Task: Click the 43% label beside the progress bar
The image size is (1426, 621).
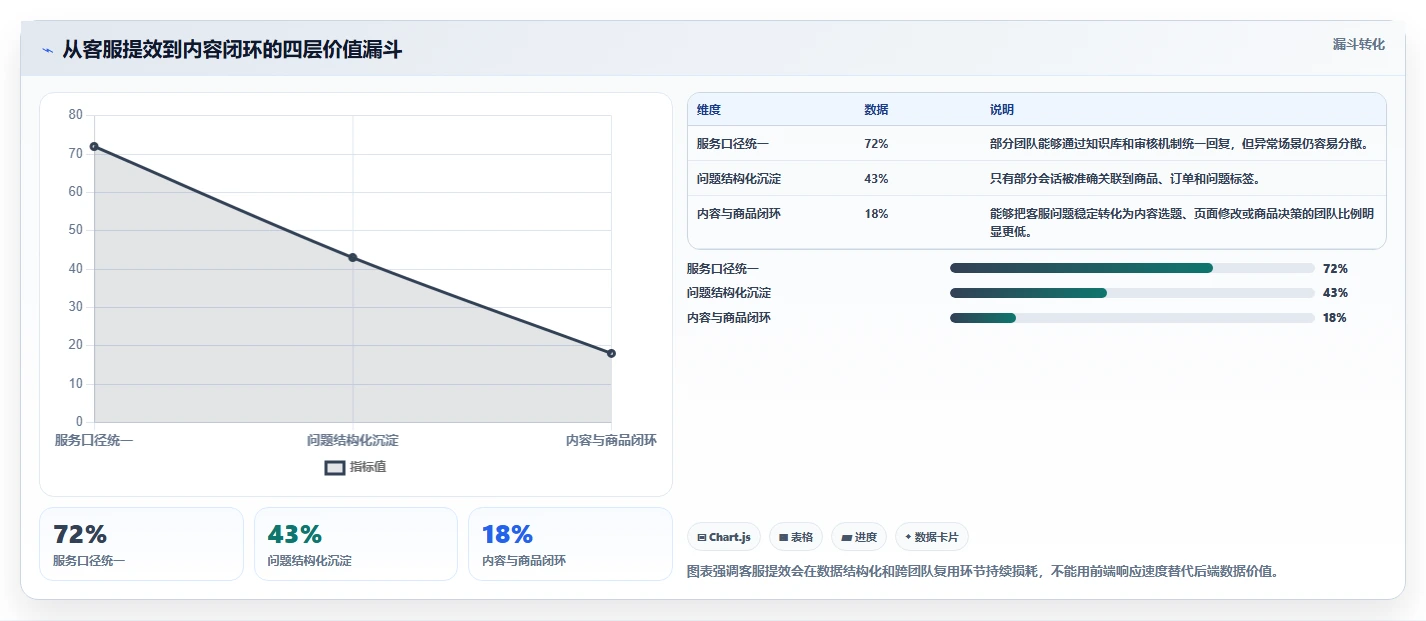Action: coord(1335,293)
